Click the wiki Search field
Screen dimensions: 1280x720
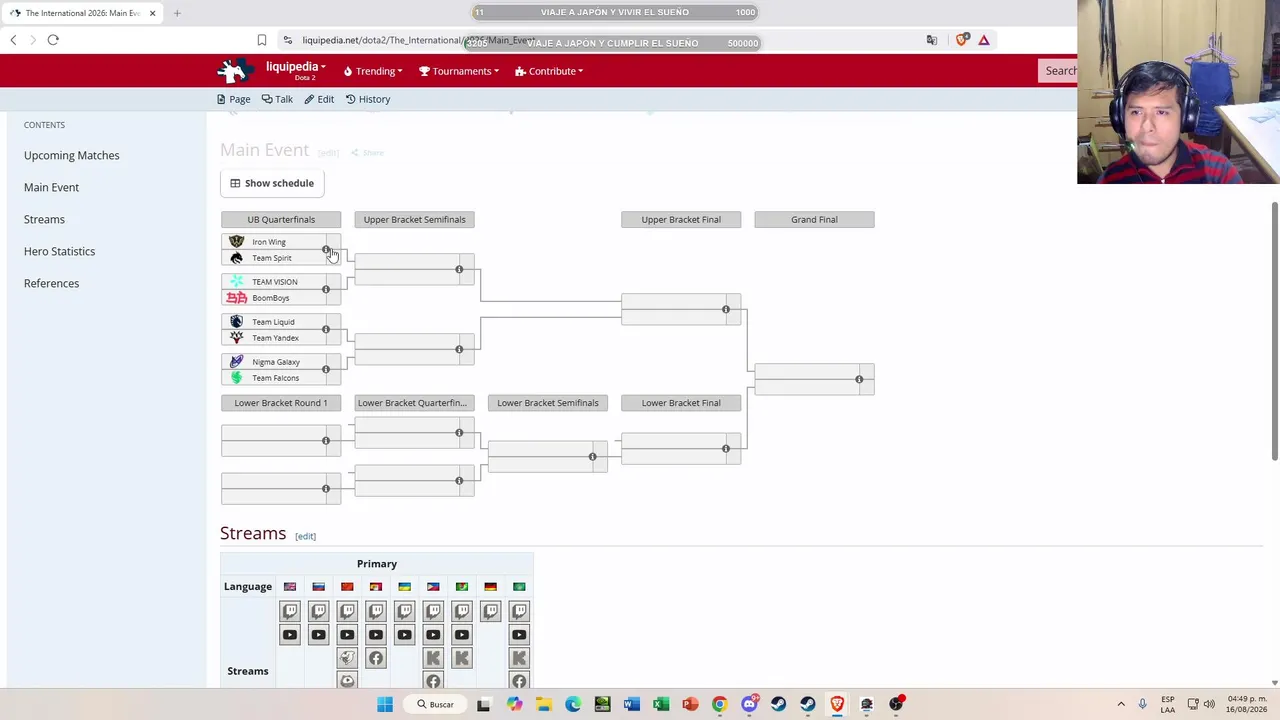(1059, 71)
